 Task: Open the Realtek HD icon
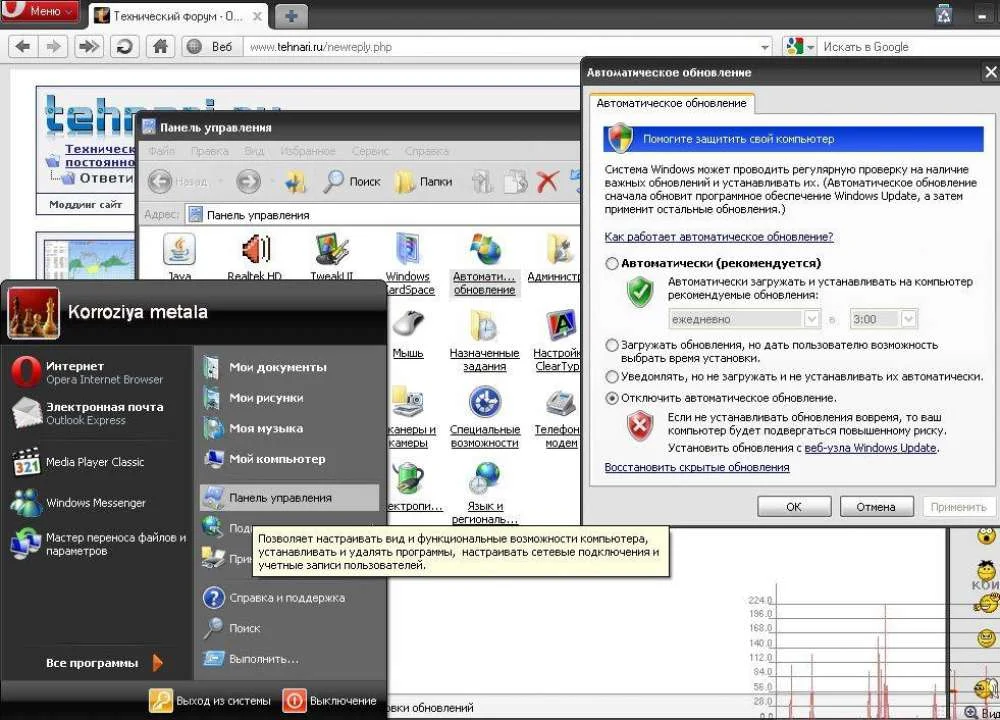254,257
